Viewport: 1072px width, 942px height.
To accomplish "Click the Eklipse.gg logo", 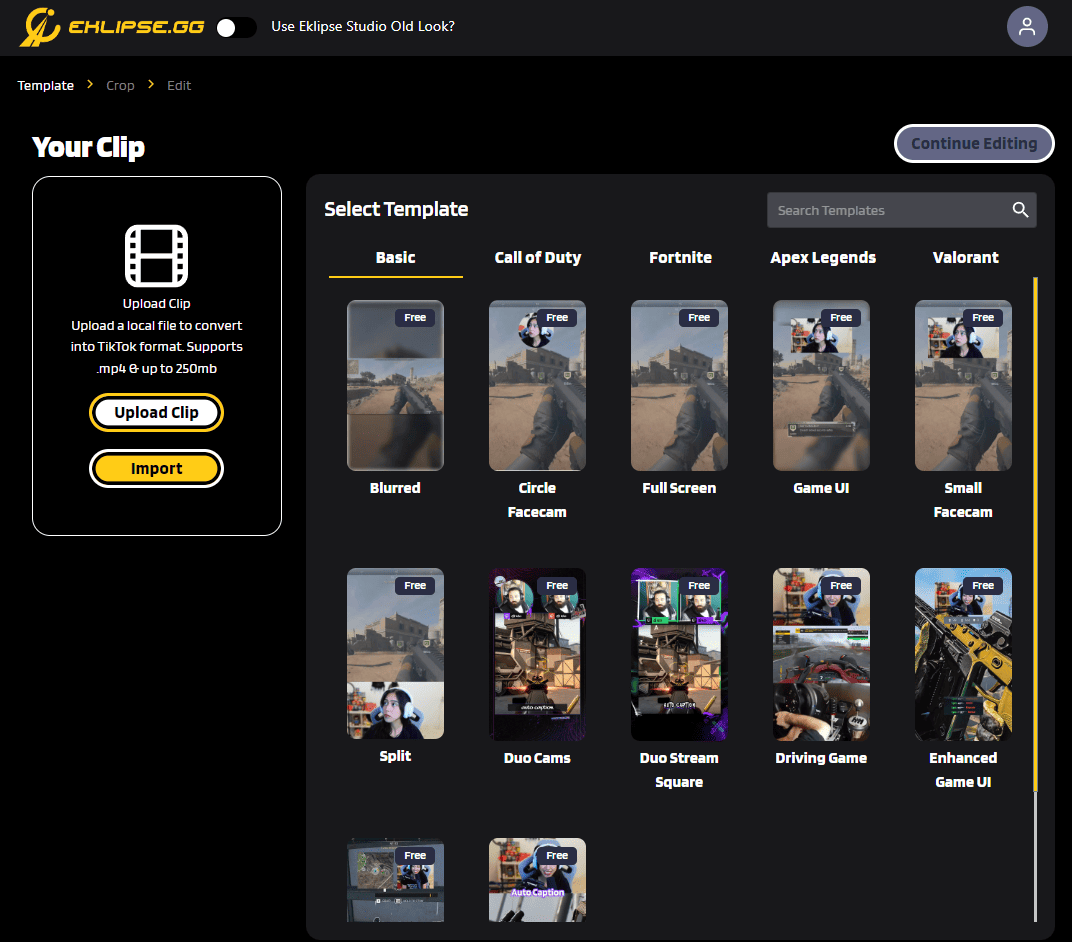I will [x=111, y=27].
